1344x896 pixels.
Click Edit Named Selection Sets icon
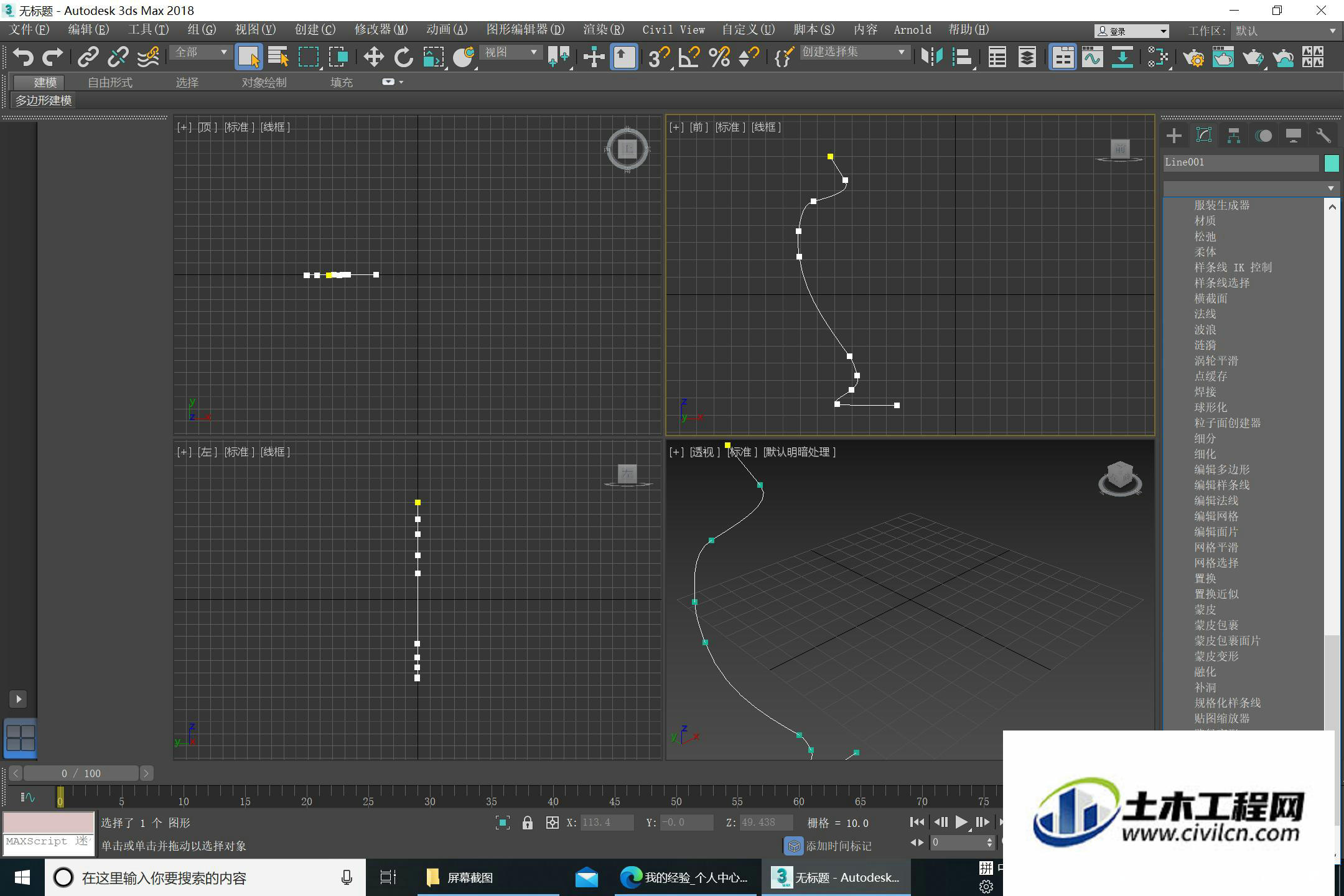(x=783, y=57)
